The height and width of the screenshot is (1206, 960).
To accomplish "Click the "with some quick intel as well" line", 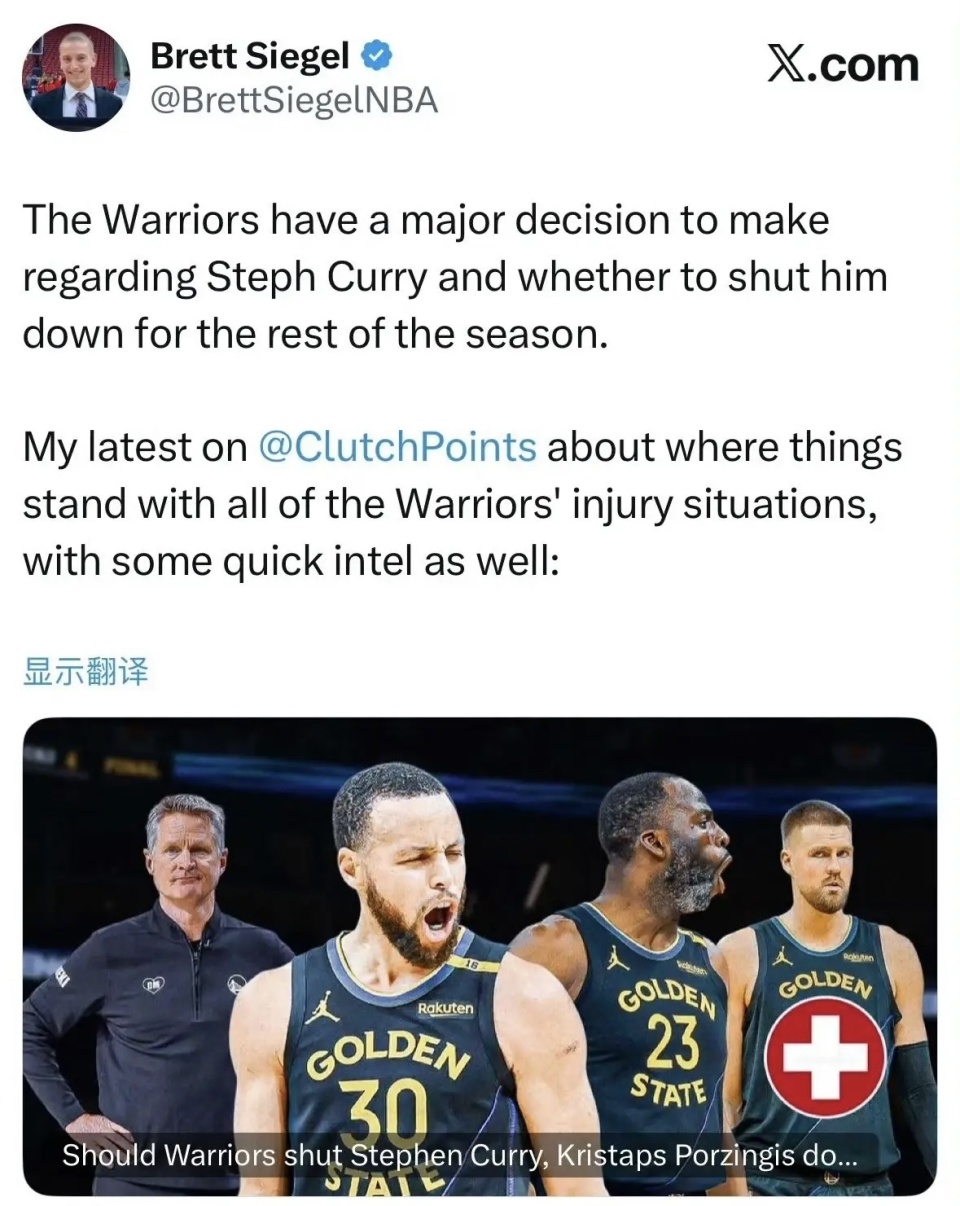I will click(x=289, y=561).
